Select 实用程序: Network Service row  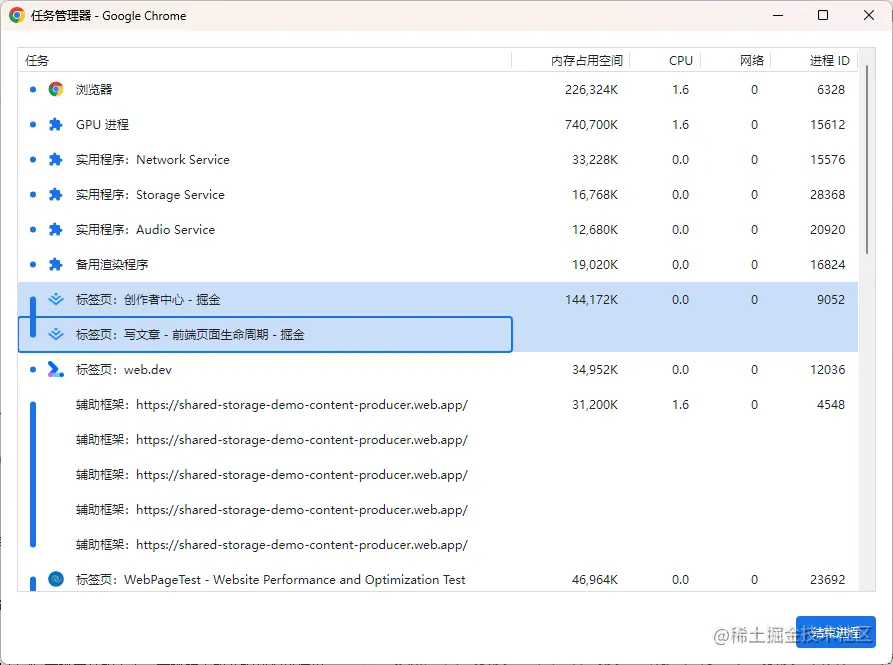[x=437, y=159]
